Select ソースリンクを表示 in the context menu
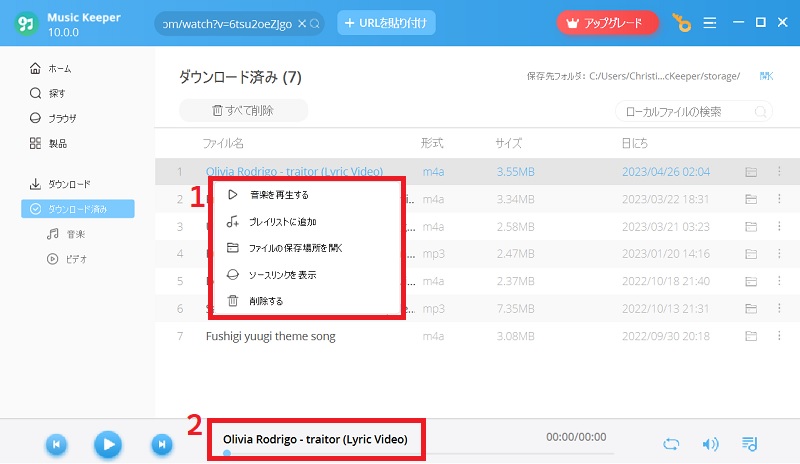The image size is (800, 464). [306, 275]
